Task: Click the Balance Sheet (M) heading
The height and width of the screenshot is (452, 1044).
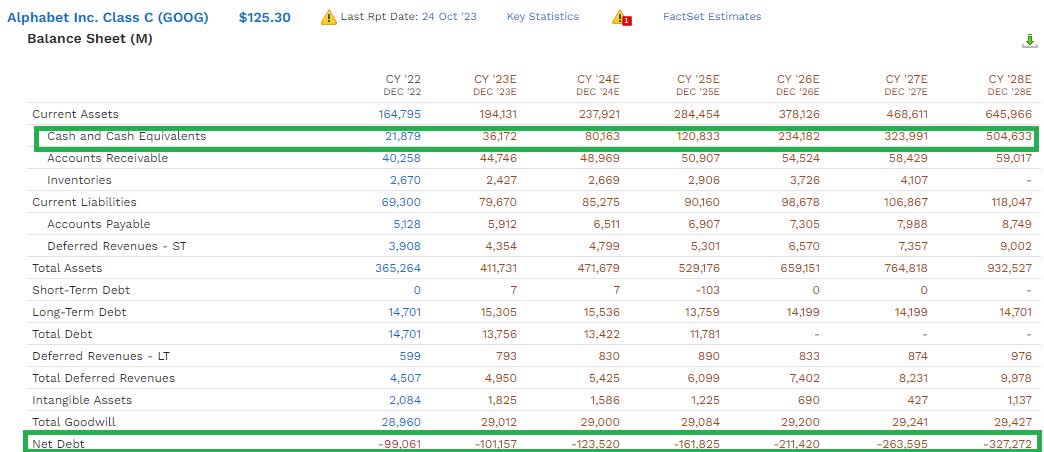Action: click(x=89, y=39)
